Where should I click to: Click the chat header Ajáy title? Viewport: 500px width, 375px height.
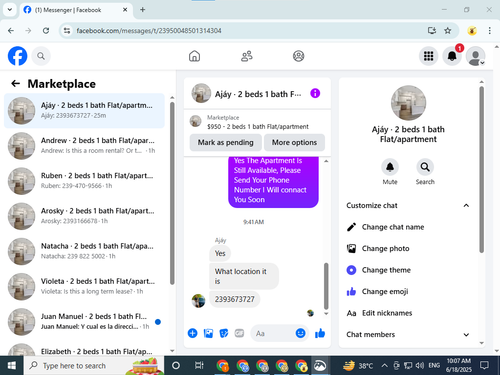pyautogui.click(x=258, y=94)
